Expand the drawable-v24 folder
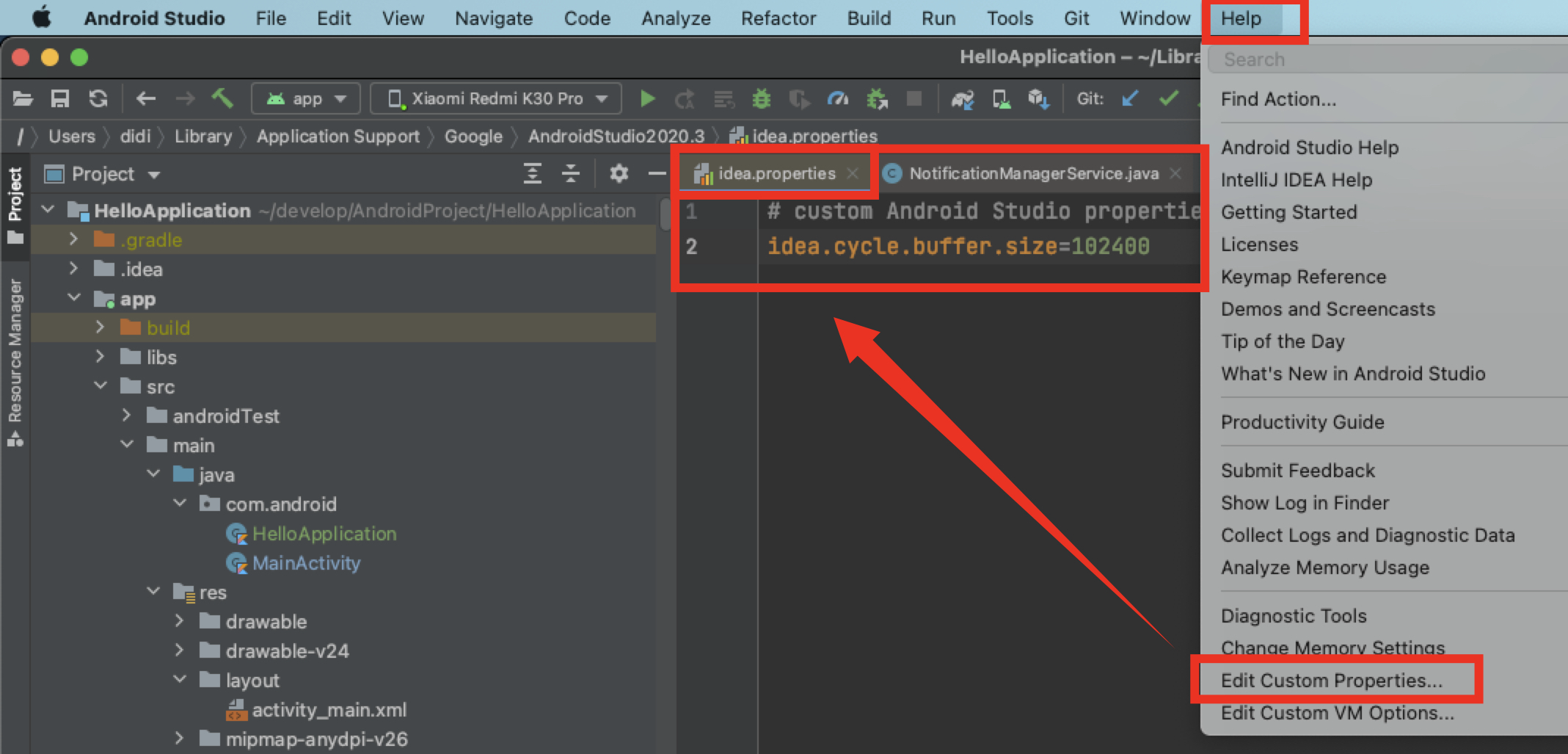This screenshot has width=1568, height=754. coord(179,650)
